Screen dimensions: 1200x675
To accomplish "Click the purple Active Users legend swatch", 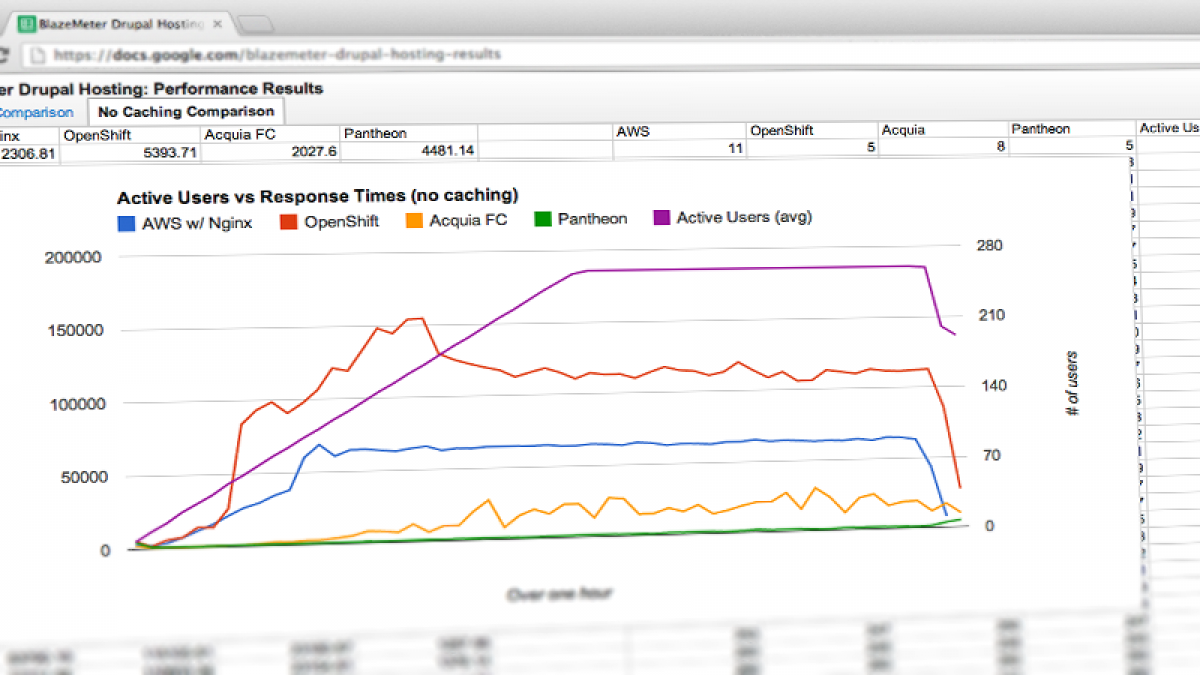I will tap(662, 217).
